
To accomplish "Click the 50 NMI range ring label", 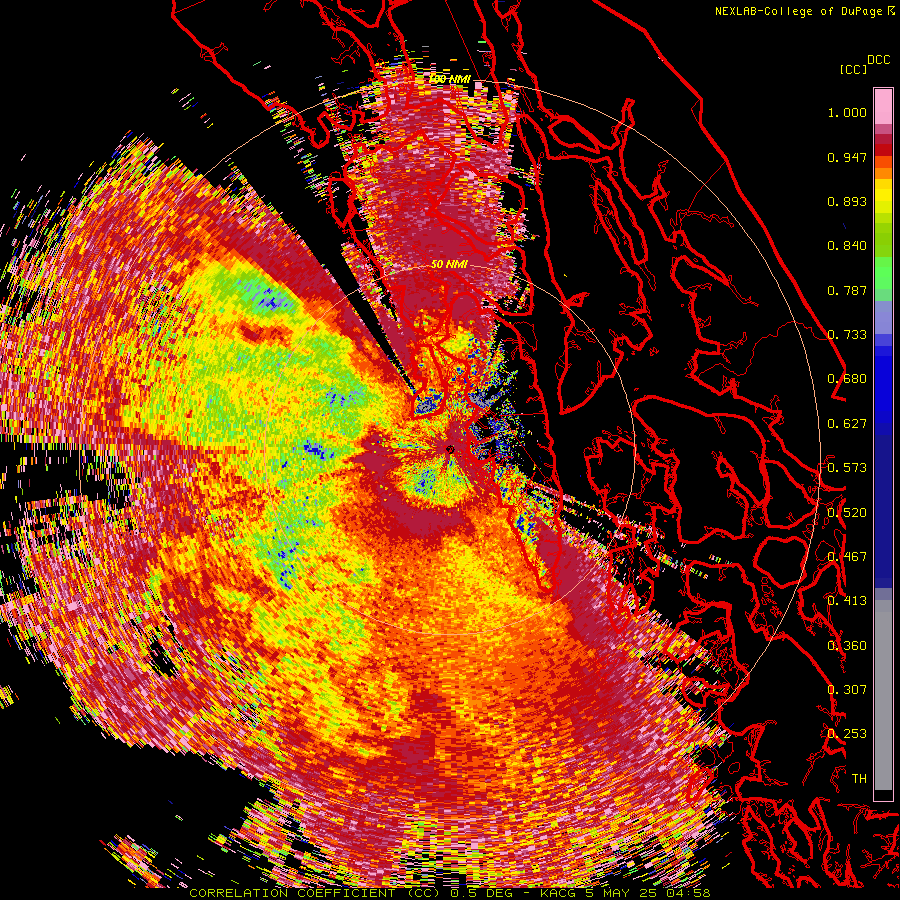I will (449, 265).
